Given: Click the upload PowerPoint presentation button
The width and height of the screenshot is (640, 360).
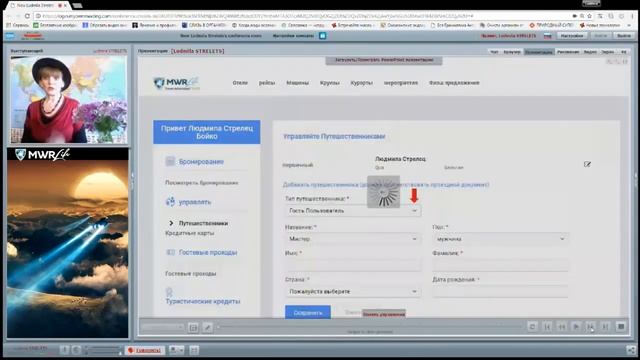Looking at the screenshot, I should point(384,60).
